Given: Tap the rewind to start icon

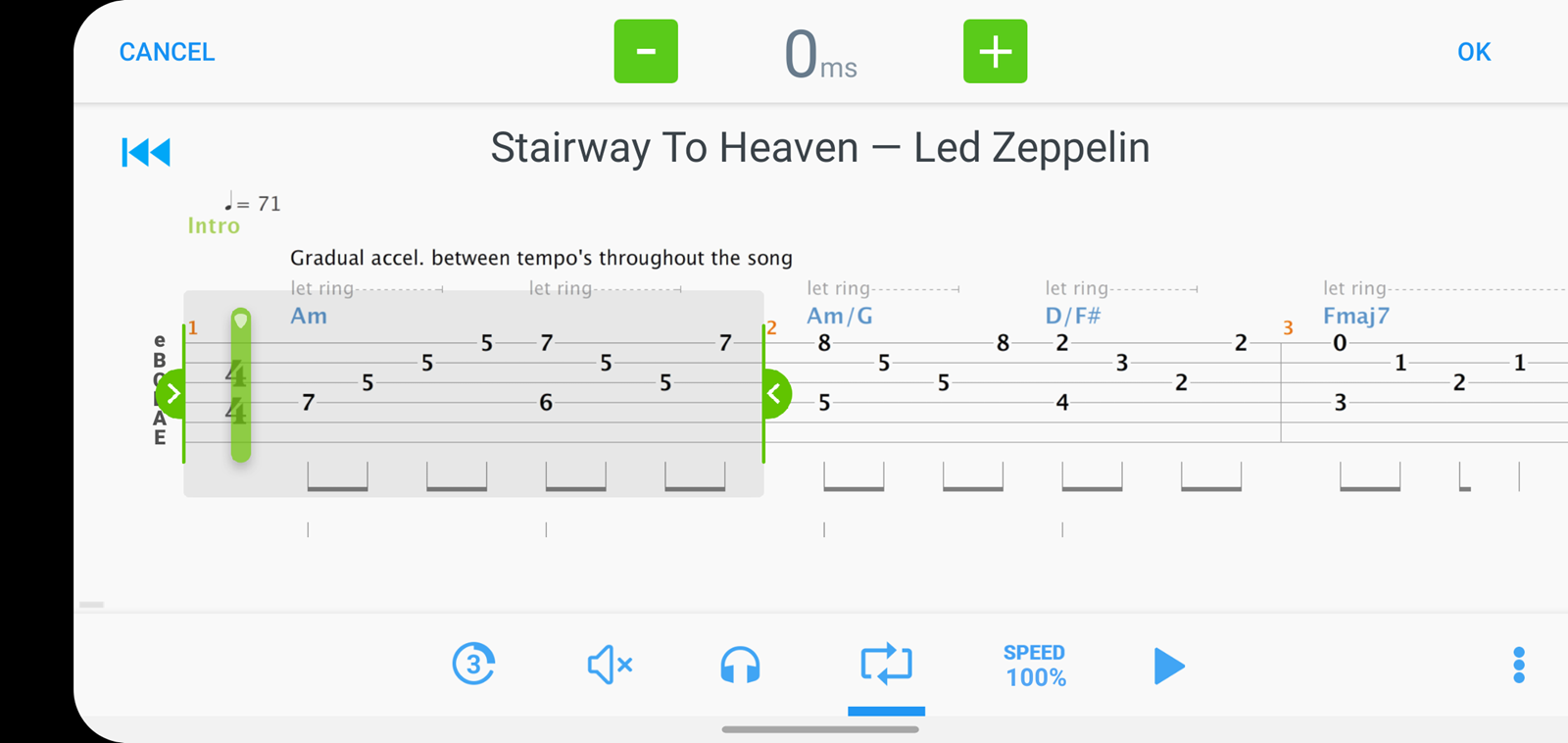Looking at the screenshot, I should [x=146, y=152].
